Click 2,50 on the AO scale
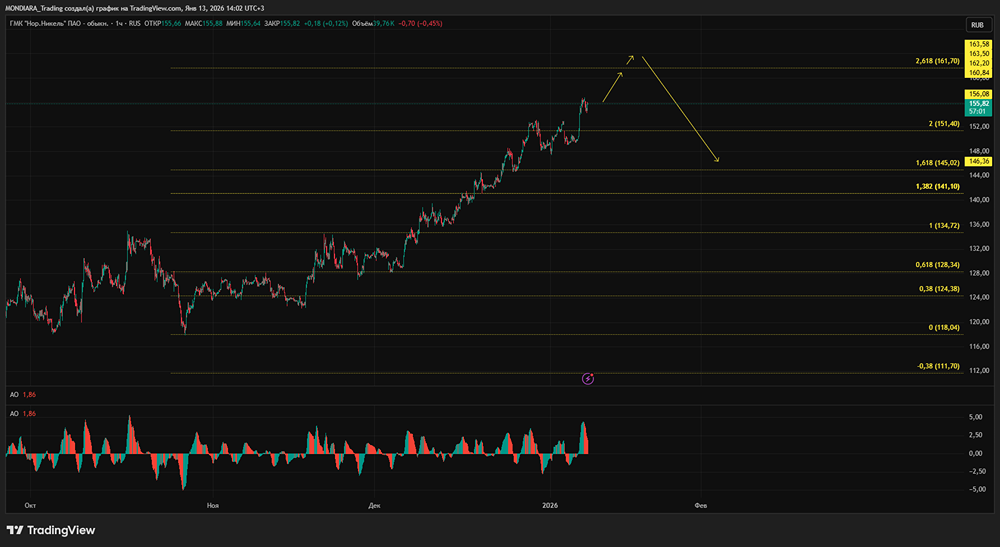 coord(976,435)
